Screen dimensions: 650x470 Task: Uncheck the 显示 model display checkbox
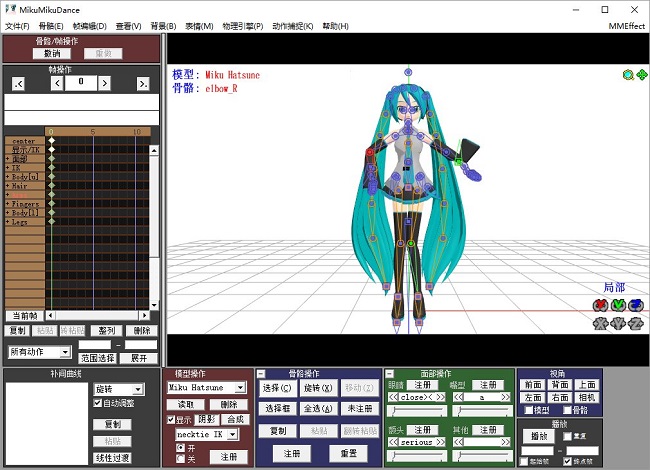(171, 420)
